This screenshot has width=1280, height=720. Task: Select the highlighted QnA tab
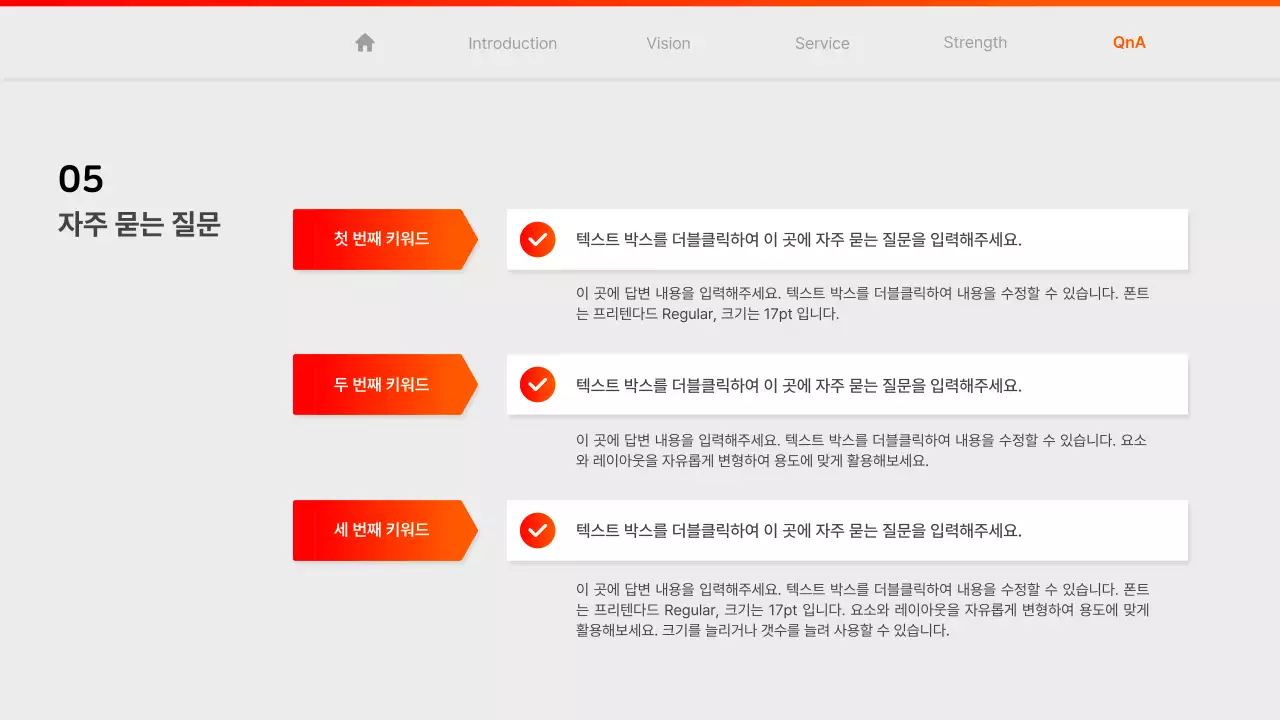[1128, 42]
